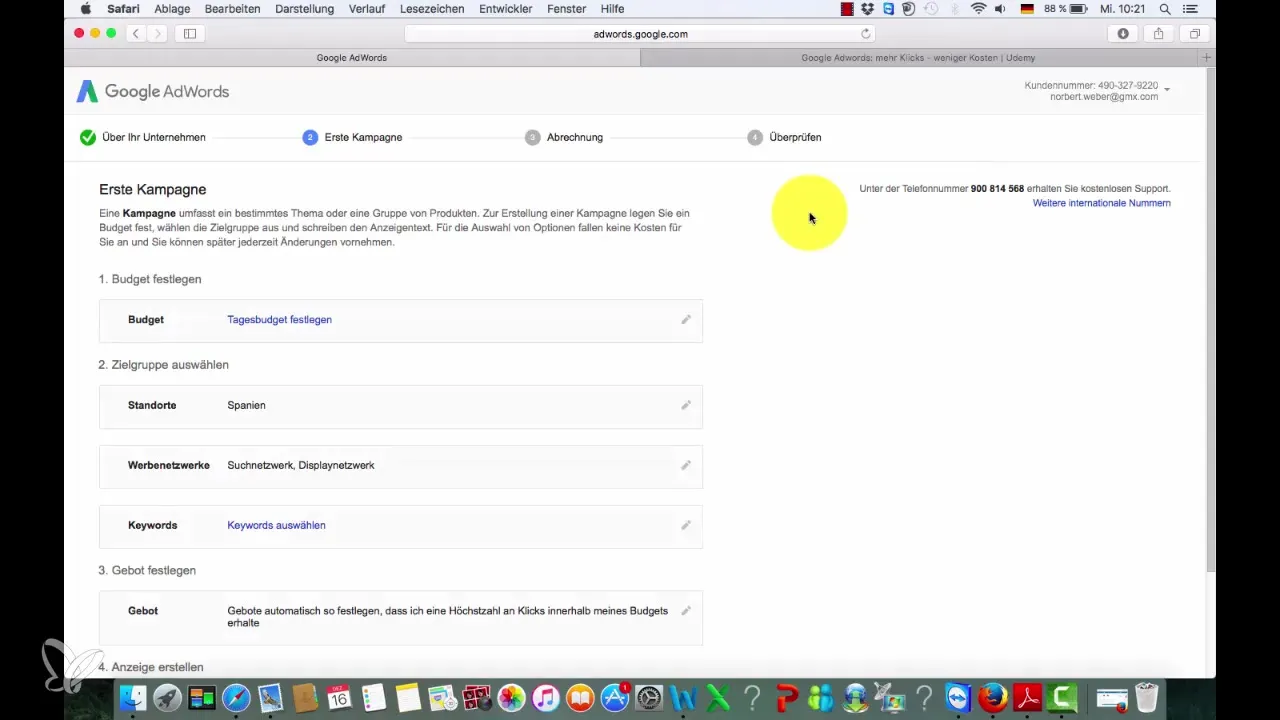Click the volume icon in menu bar

(x=1002, y=9)
